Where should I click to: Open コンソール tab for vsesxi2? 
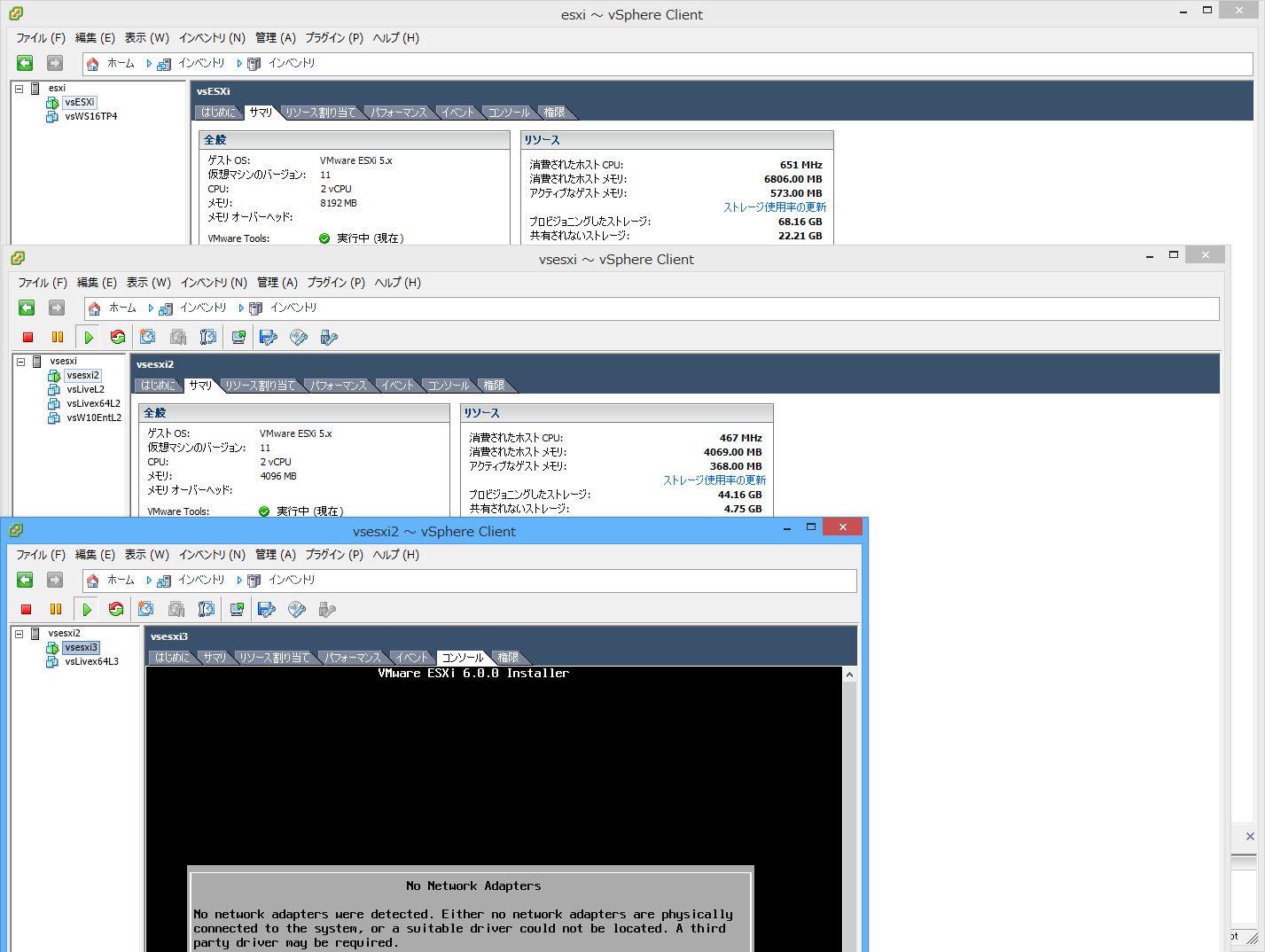click(449, 386)
